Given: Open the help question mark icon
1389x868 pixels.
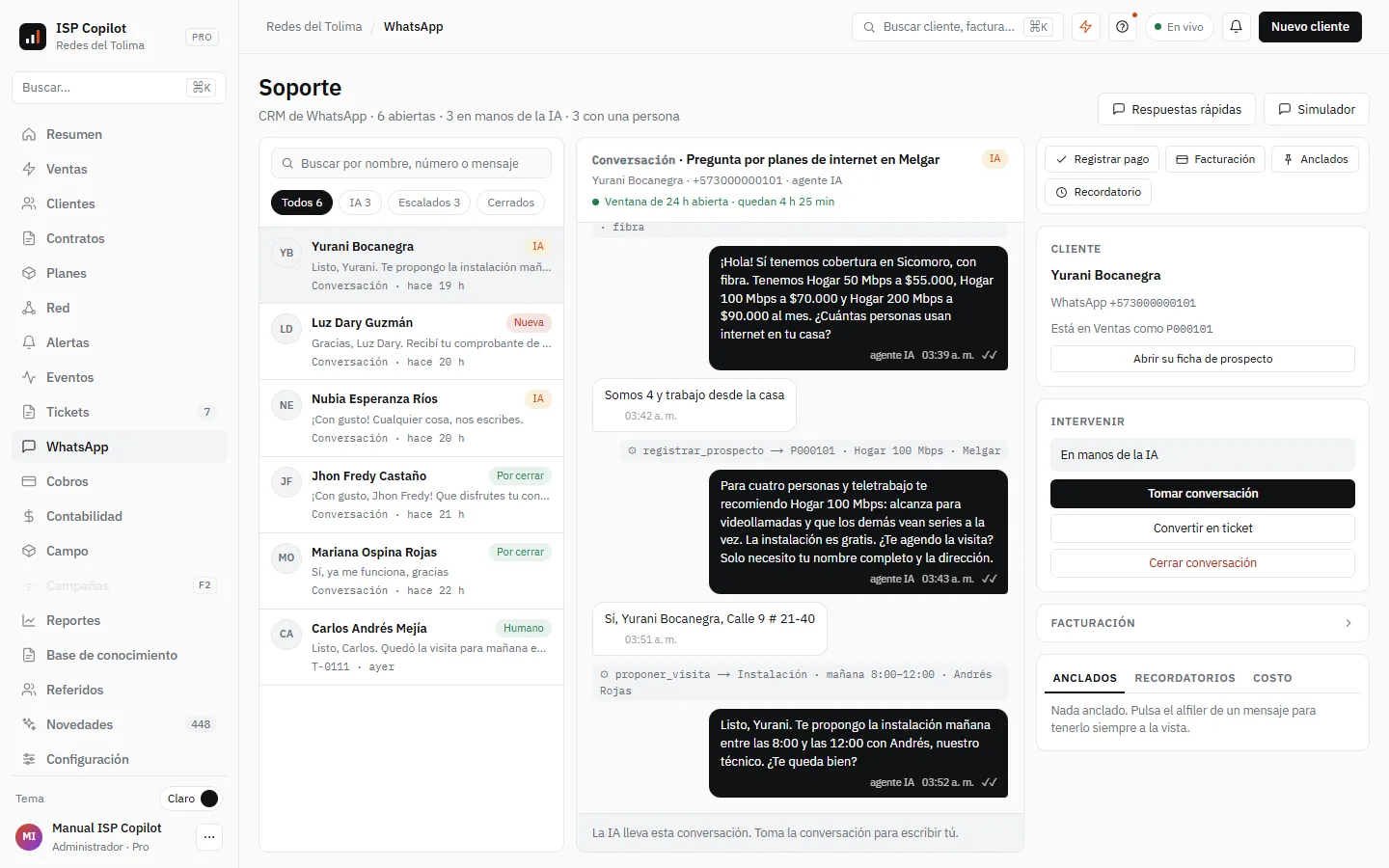Looking at the screenshot, I should pyautogui.click(x=1123, y=27).
